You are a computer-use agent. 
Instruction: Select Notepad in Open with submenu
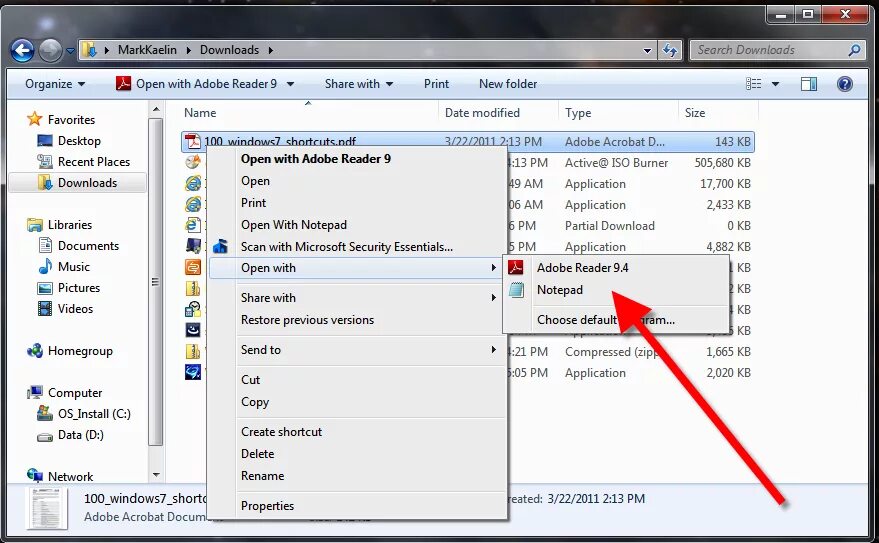tap(617, 290)
